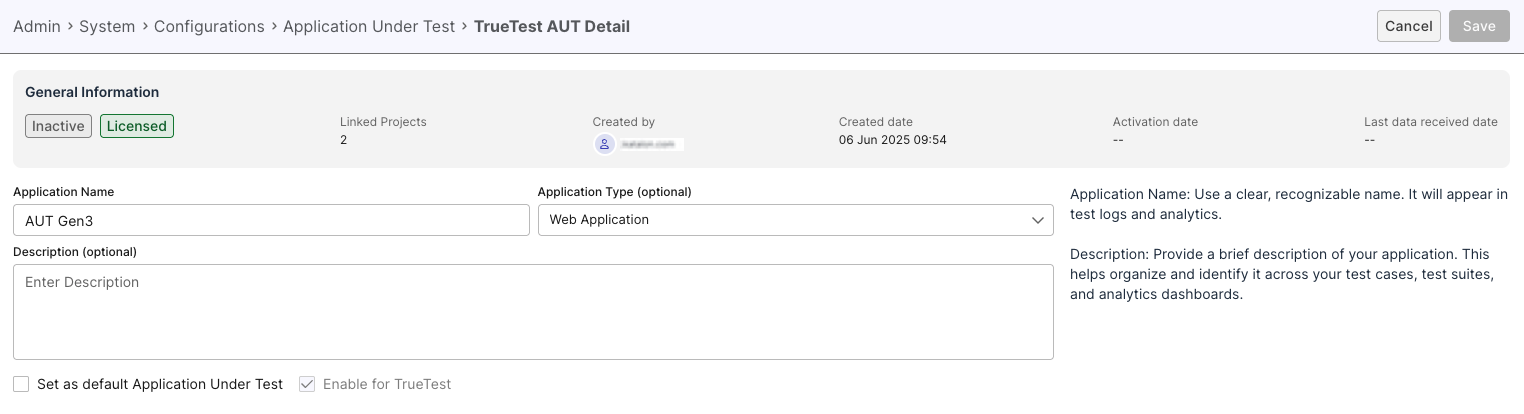This screenshot has width=1524, height=414.
Task: Click the Activation date label
Action: coord(1155,122)
